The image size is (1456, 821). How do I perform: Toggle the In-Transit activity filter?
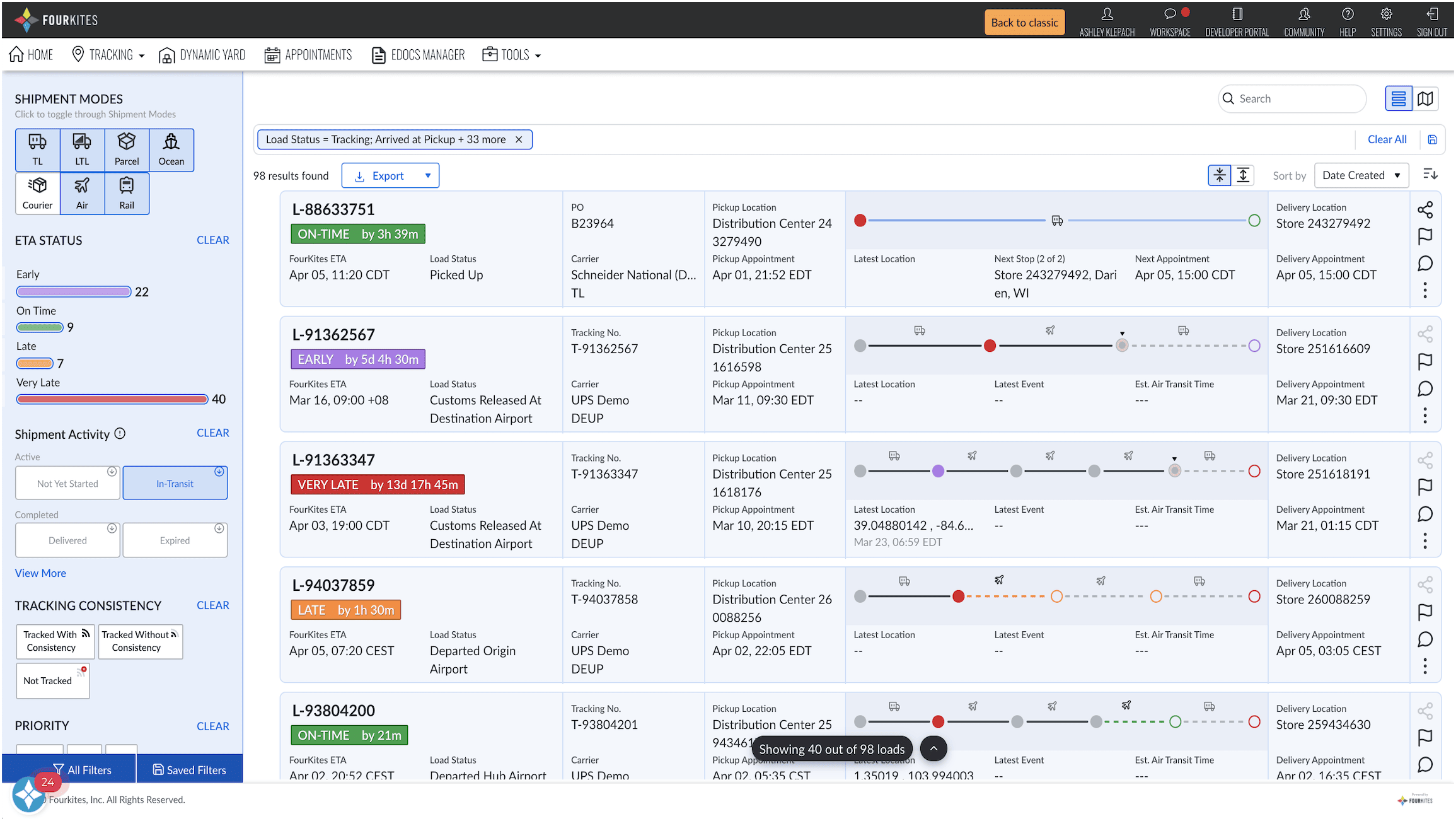click(175, 483)
